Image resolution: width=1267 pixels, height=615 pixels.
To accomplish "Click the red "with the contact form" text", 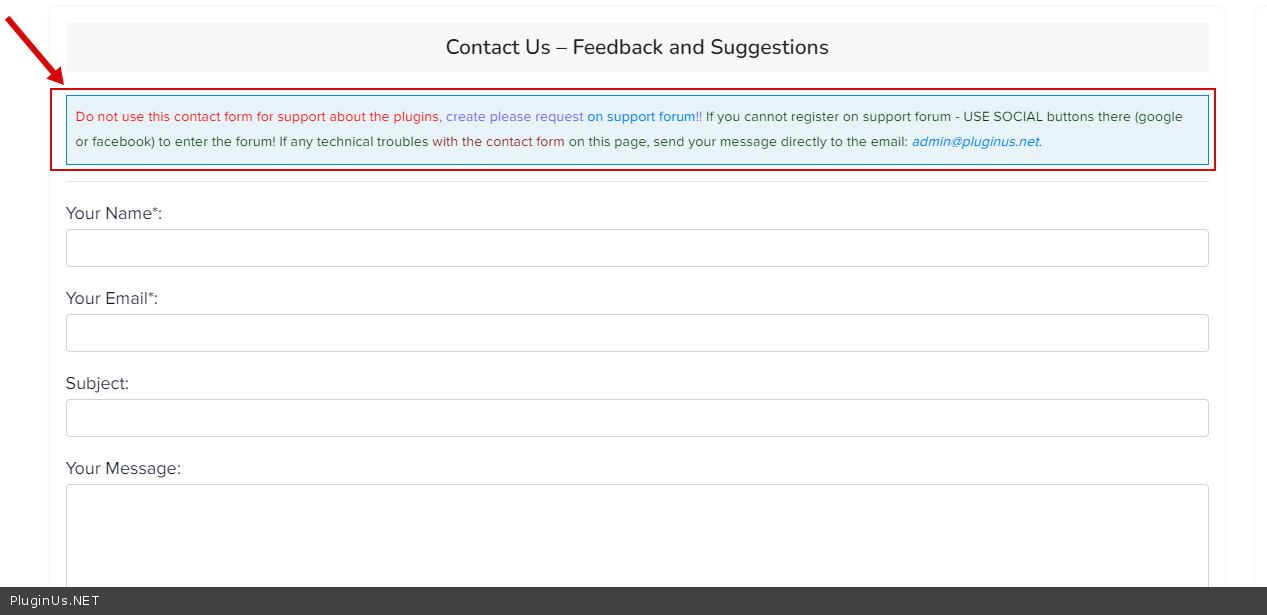I will click(x=498, y=142).
